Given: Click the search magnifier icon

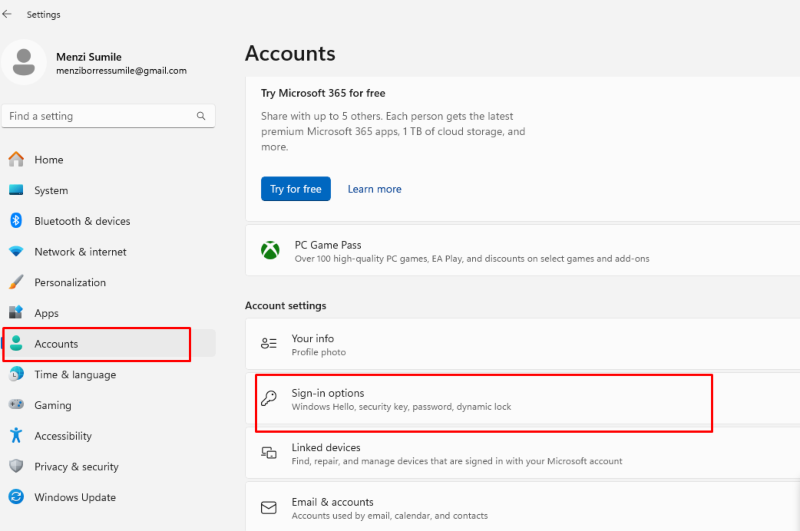Looking at the screenshot, I should [x=201, y=116].
